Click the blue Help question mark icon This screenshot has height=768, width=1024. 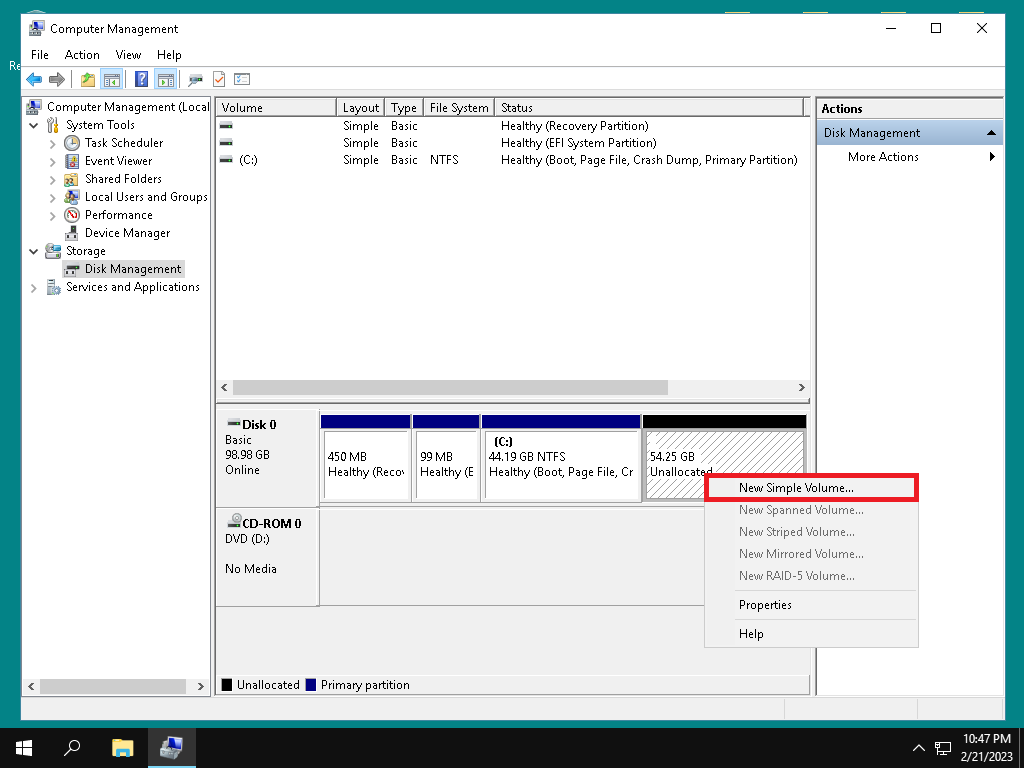(141, 80)
